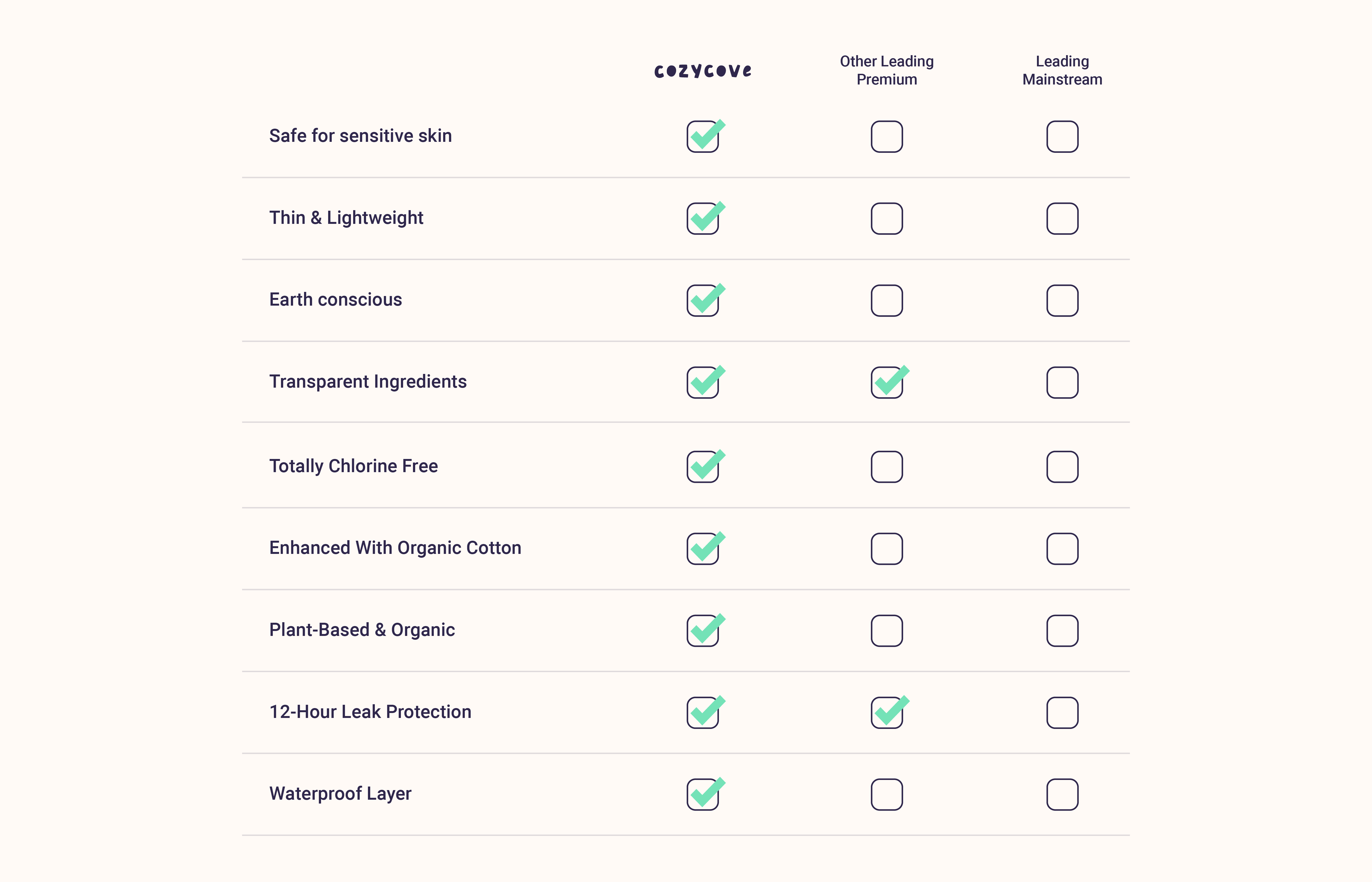Check Other Leading Premium box for Totally Chlorine Free
The height and width of the screenshot is (882, 1372).
886,467
